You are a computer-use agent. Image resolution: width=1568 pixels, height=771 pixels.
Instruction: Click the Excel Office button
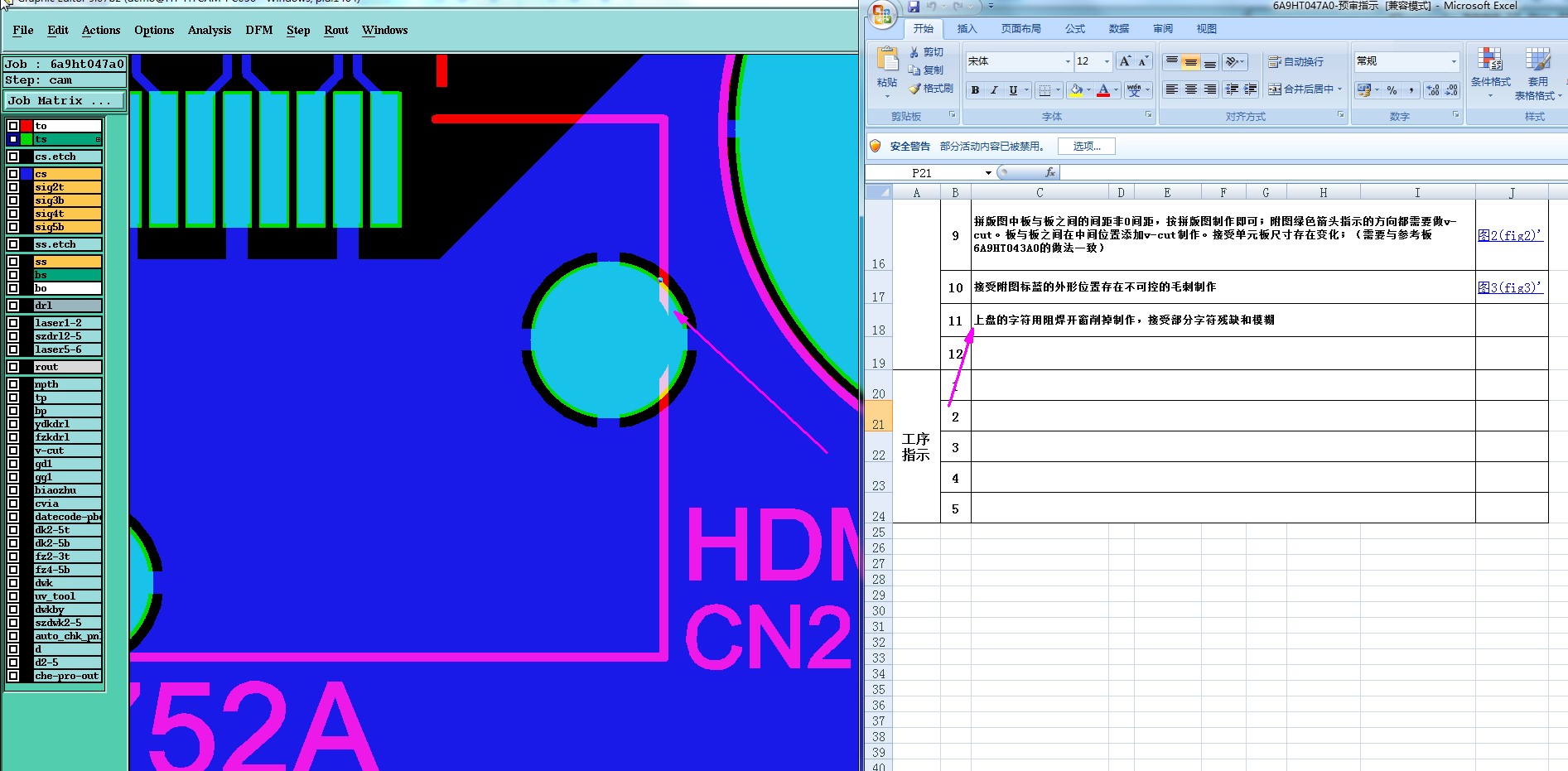[x=882, y=13]
